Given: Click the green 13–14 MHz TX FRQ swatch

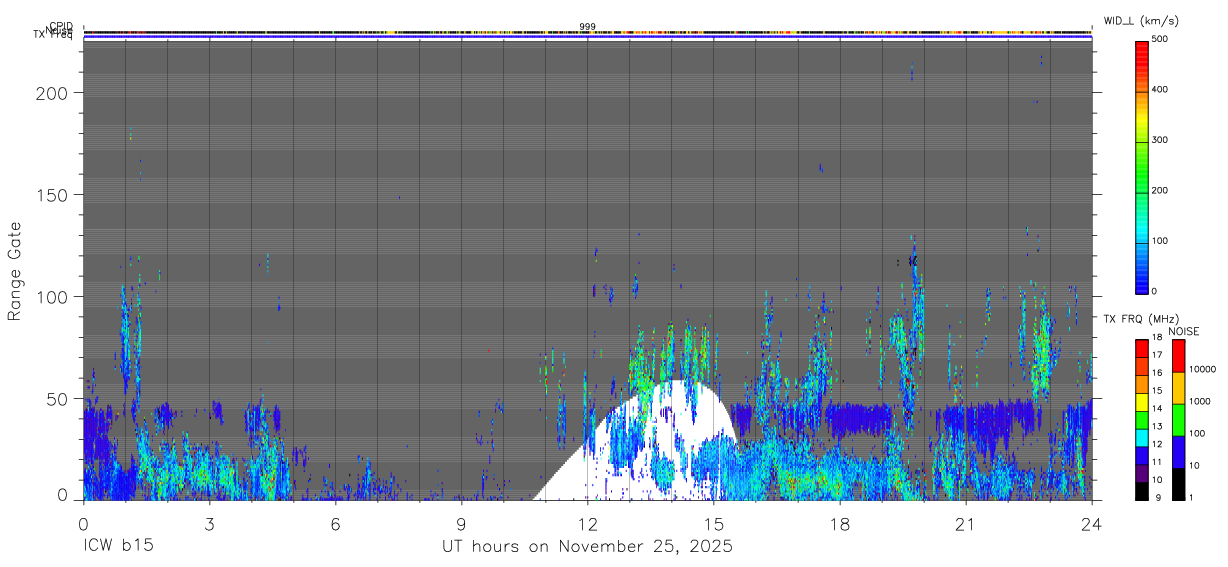Looking at the screenshot, I should [x=1142, y=419].
